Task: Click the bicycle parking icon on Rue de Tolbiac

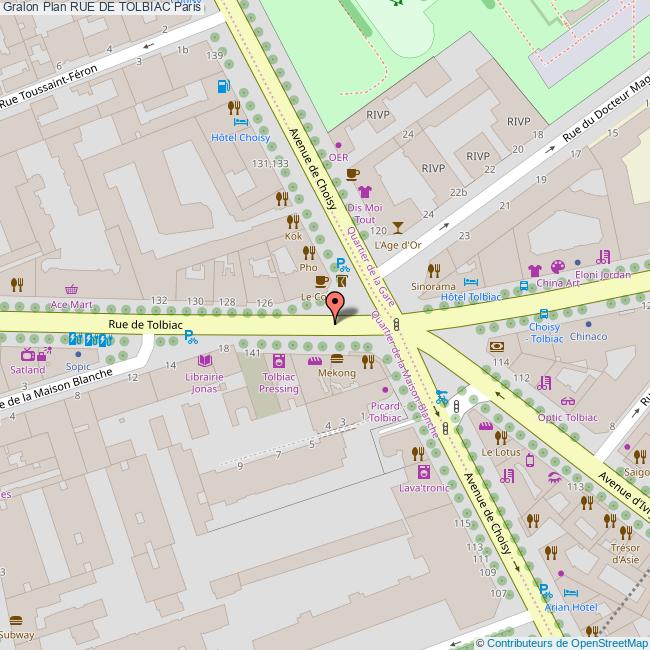Action: [x=190, y=337]
